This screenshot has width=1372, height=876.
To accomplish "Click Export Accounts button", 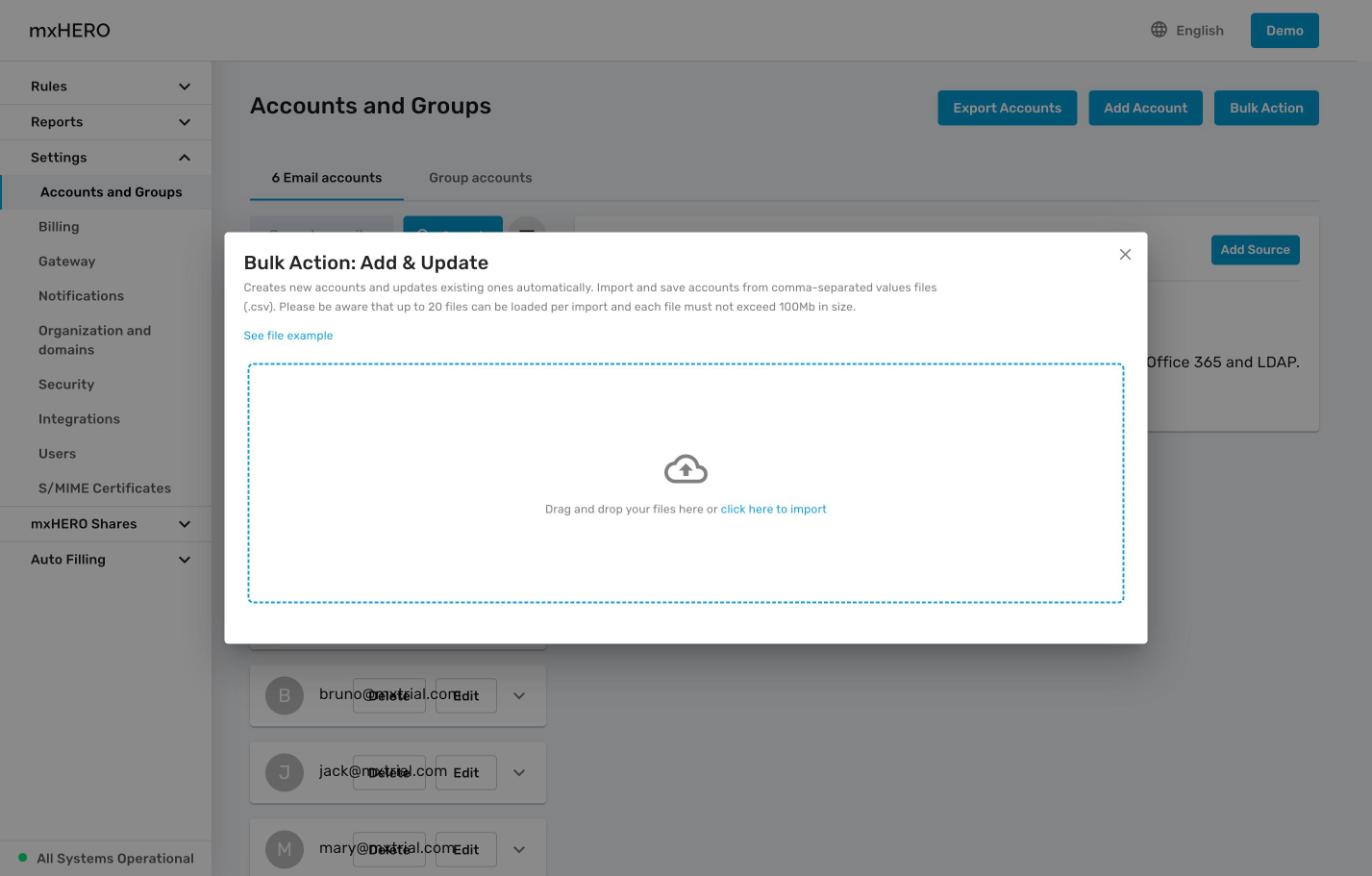I will (x=1007, y=108).
